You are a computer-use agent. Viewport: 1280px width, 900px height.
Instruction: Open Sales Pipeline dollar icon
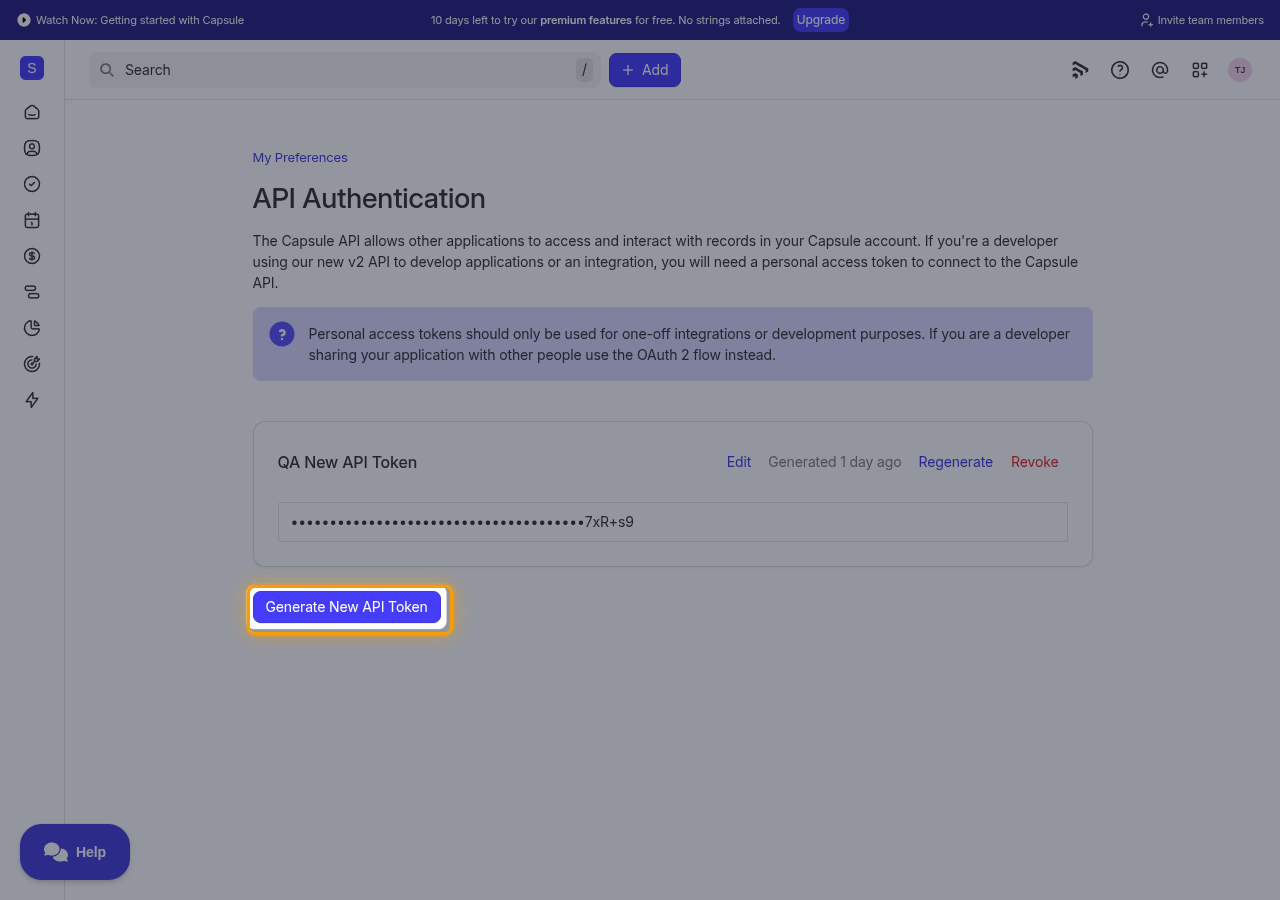coord(32,256)
